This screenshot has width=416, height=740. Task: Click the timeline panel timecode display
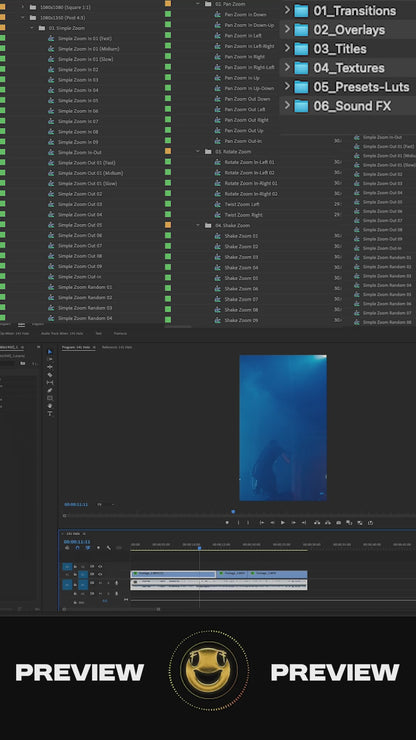(x=77, y=542)
